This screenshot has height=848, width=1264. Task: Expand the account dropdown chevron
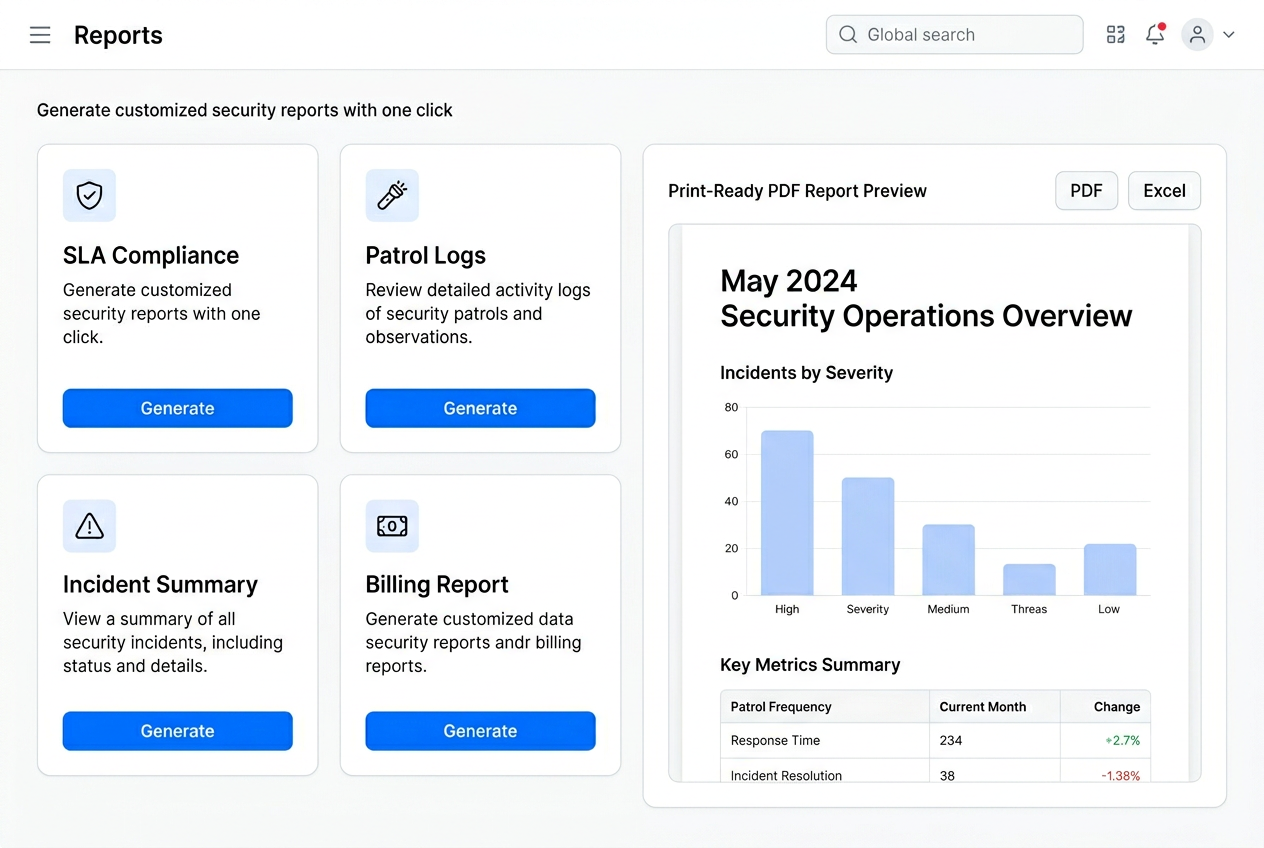click(1229, 35)
